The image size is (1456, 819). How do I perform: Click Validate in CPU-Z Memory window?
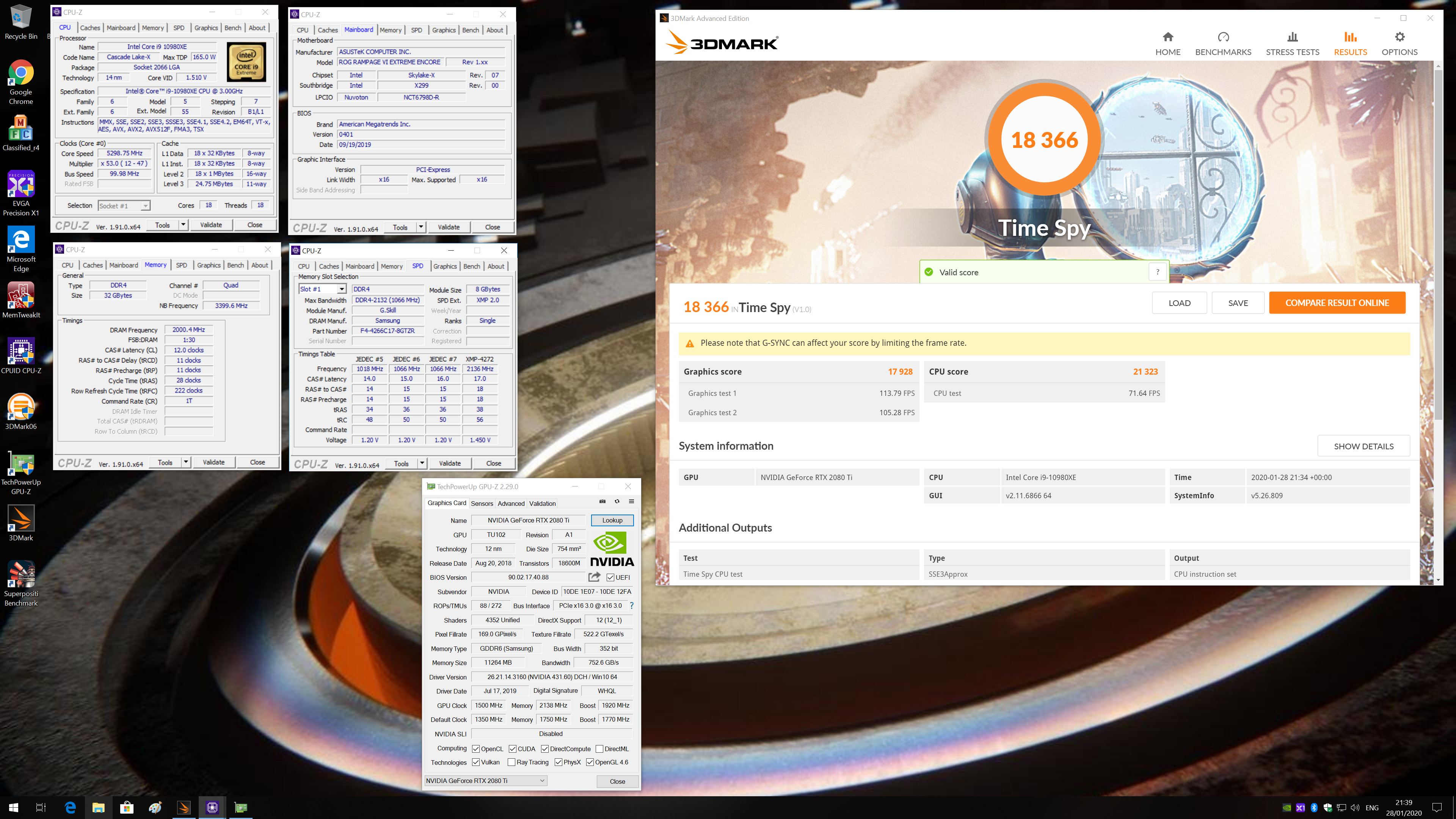[x=213, y=462]
